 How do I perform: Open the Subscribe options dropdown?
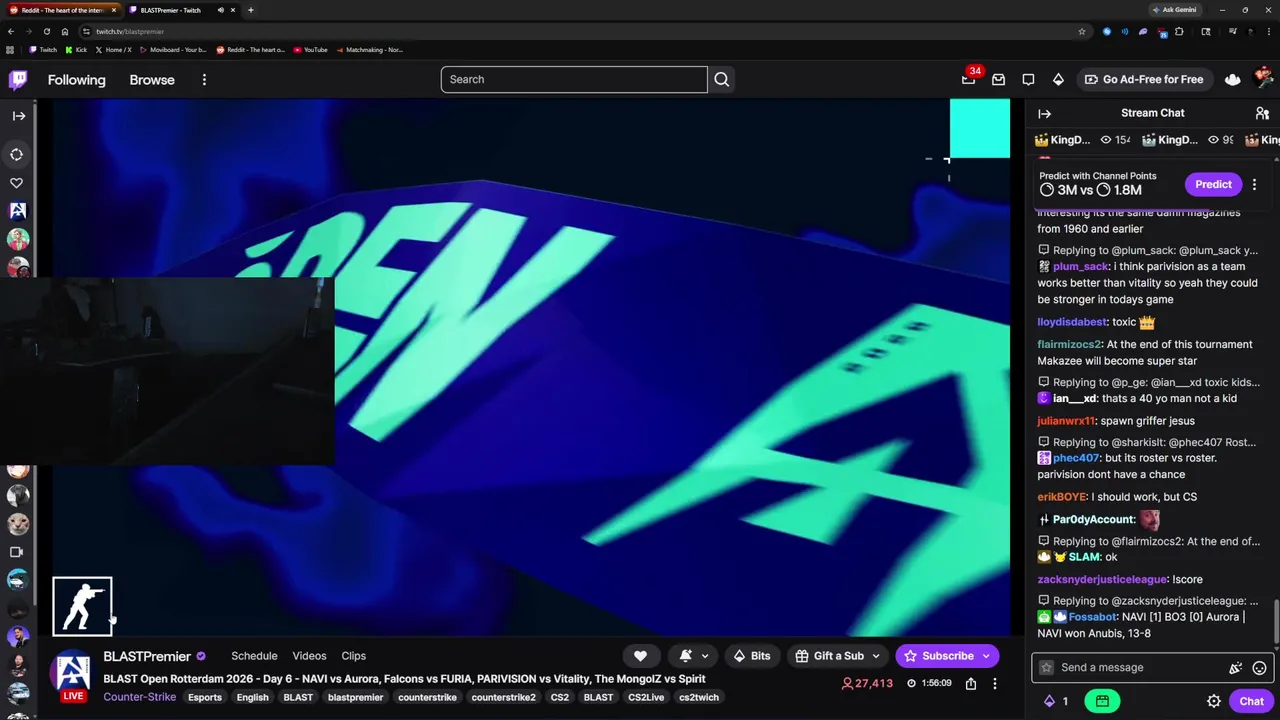(x=986, y=656)
